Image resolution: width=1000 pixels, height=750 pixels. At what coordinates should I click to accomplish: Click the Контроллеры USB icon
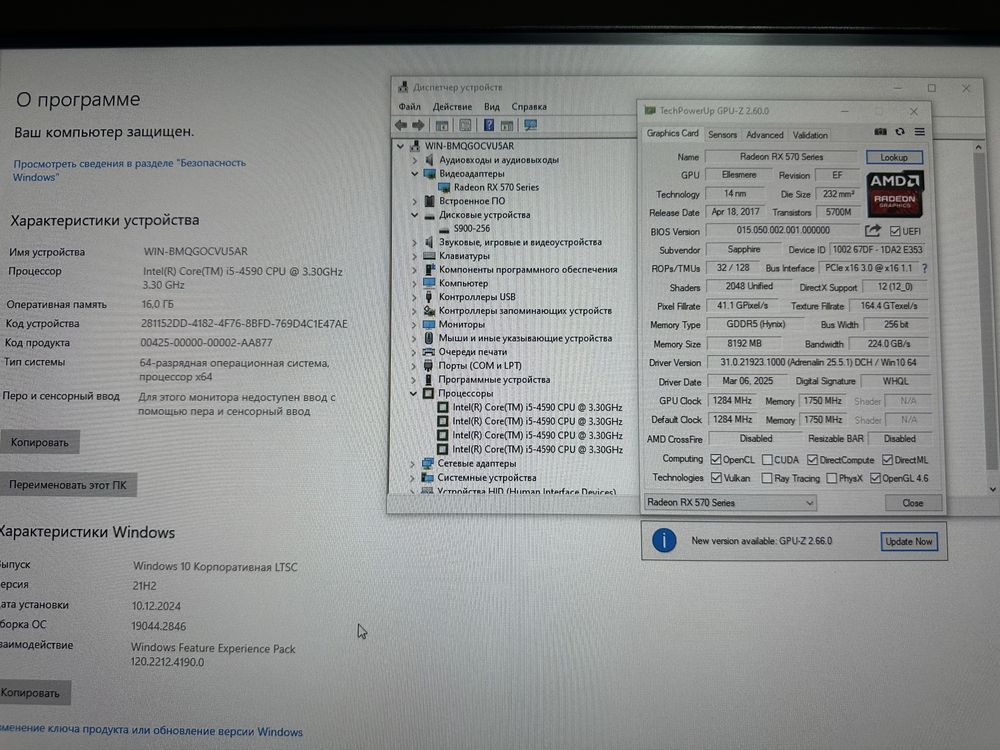coord(429,297)
